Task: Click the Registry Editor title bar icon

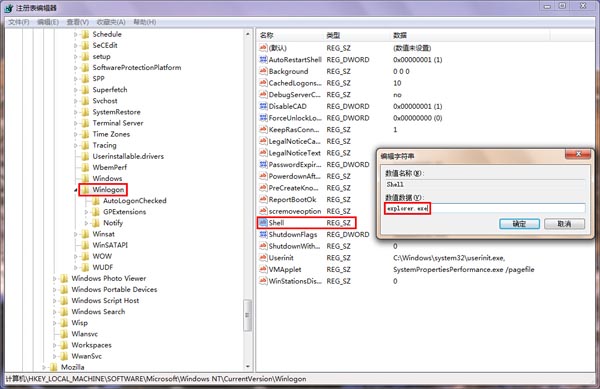Action: [x=9, y=8]
